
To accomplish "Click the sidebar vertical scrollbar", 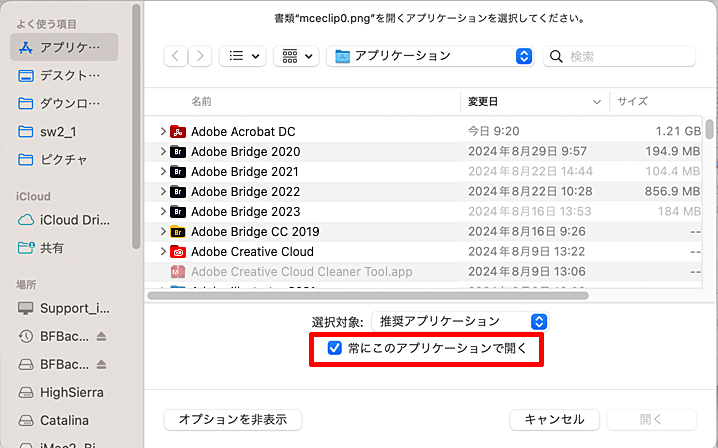I will click(x=136, y=126).
